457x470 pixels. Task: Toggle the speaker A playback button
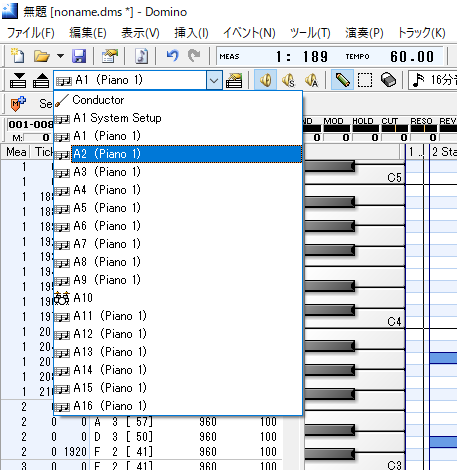(311, 80)
